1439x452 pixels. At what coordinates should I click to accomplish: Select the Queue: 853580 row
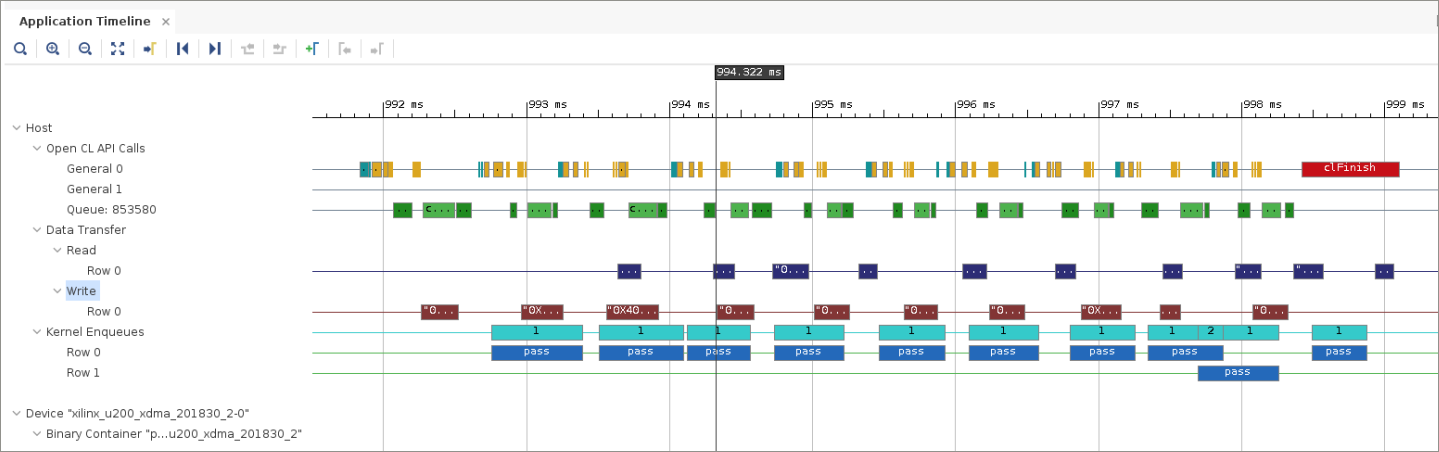pos(111,210)
